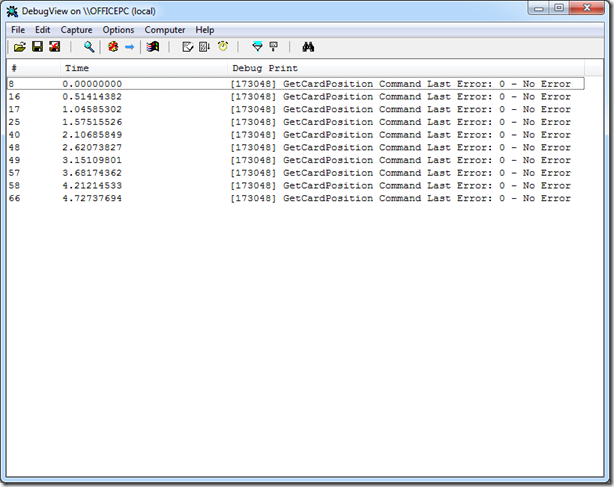Toggle the Autoscroll toolbar icon

coord(204,47)
